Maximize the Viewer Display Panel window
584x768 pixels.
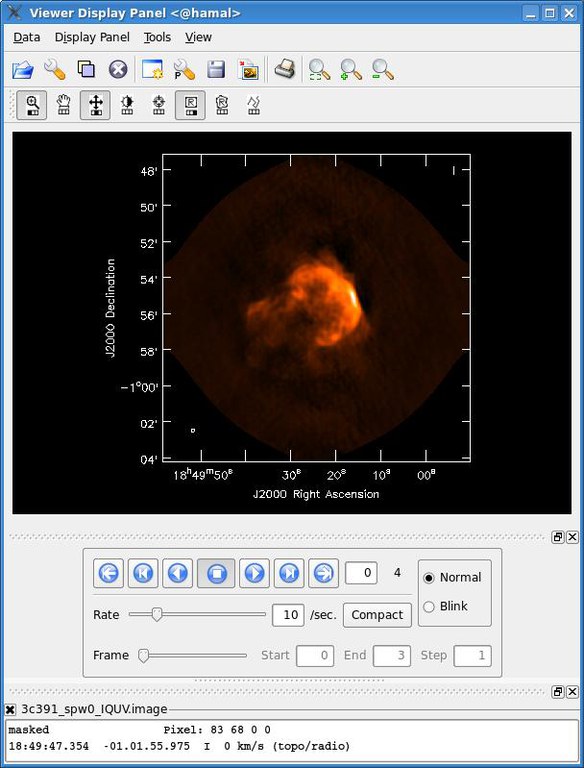pyautogui.click(x=550, y=13)
